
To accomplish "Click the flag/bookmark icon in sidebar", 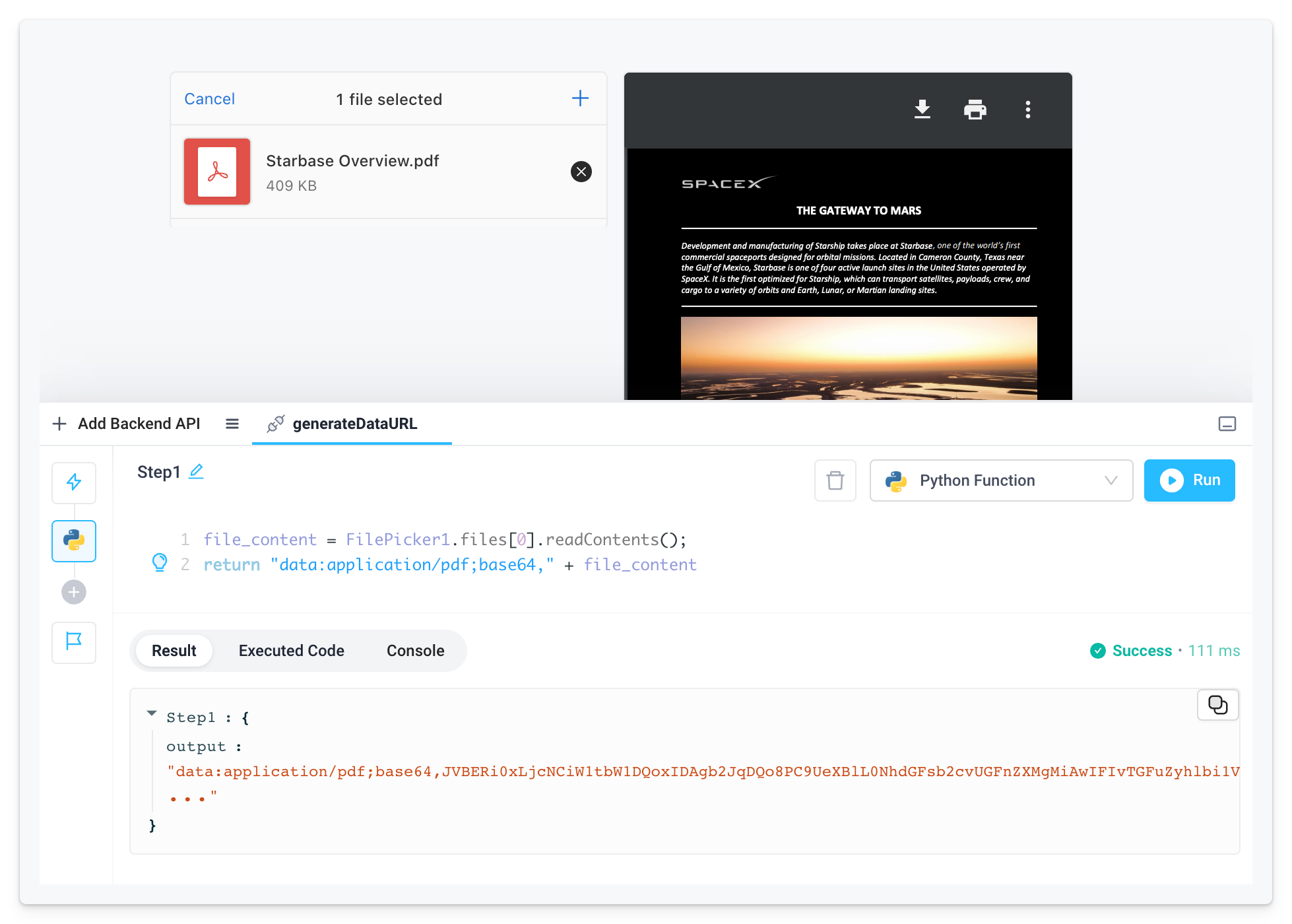I will pyautogui.click(x=75, y=640).
